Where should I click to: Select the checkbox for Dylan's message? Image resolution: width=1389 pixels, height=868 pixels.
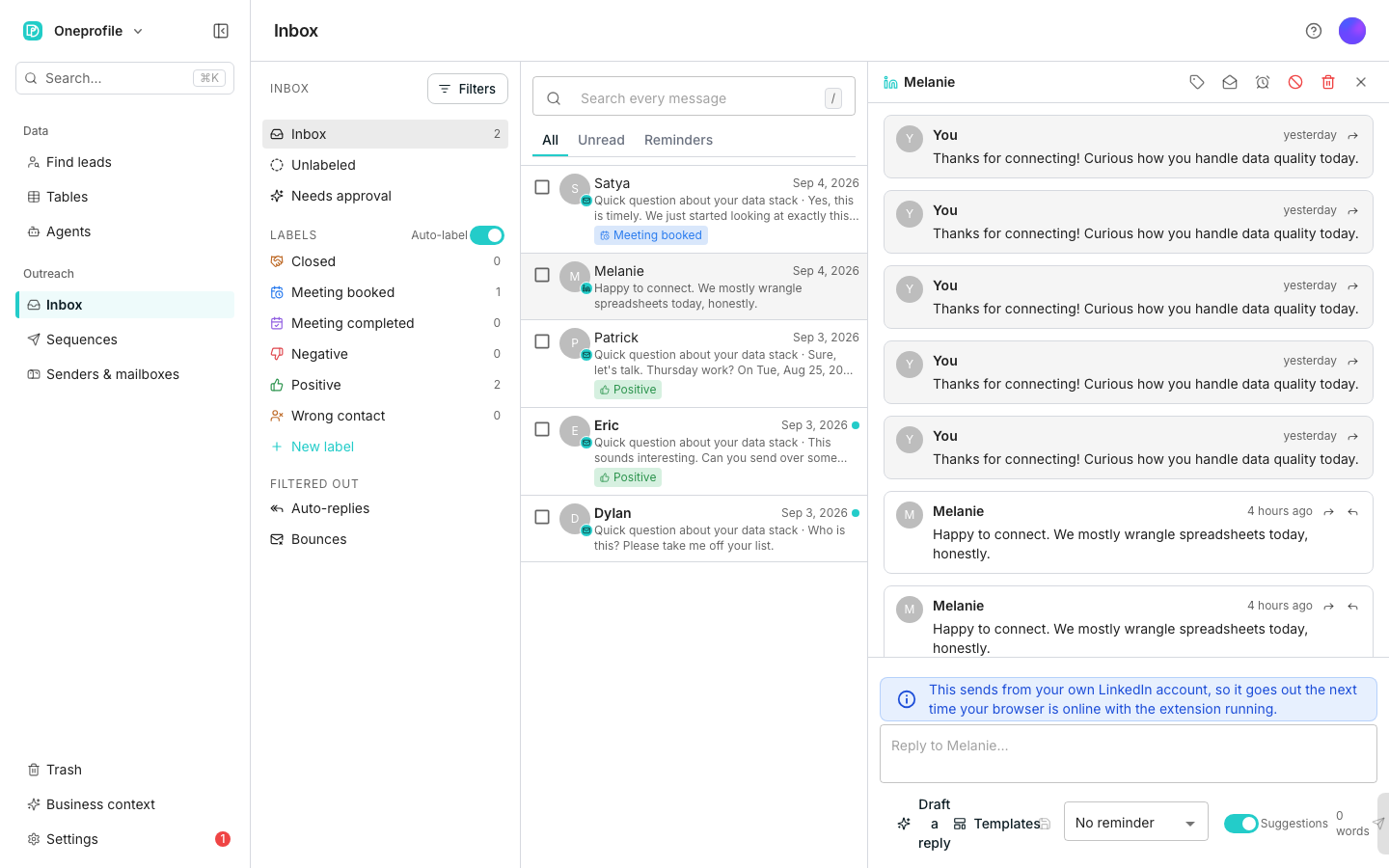click(x=542, y=517)
